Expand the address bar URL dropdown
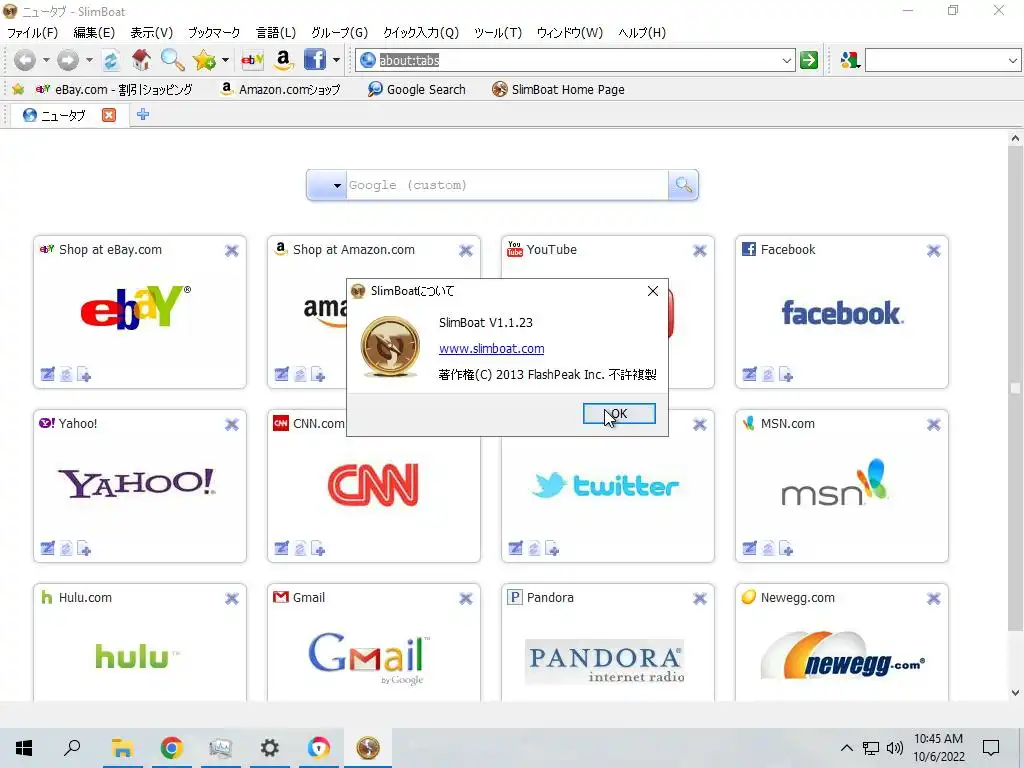1024x768 pixels. pos(787,61)
